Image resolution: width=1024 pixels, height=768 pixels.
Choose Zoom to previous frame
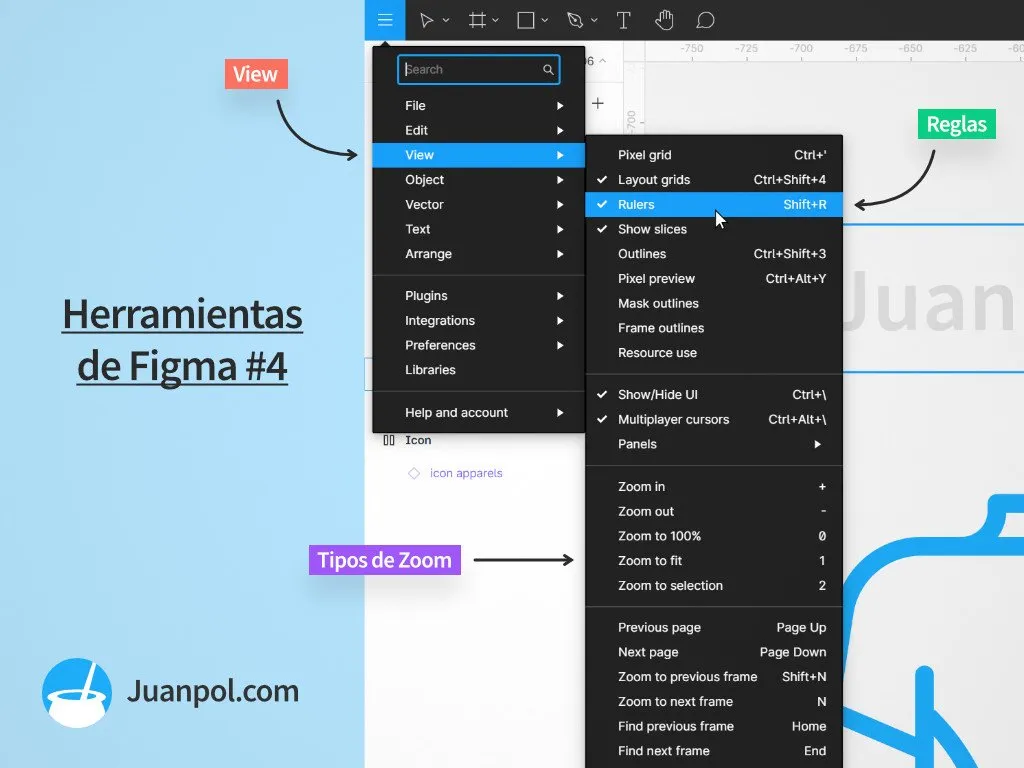click(x=714, y=677)
